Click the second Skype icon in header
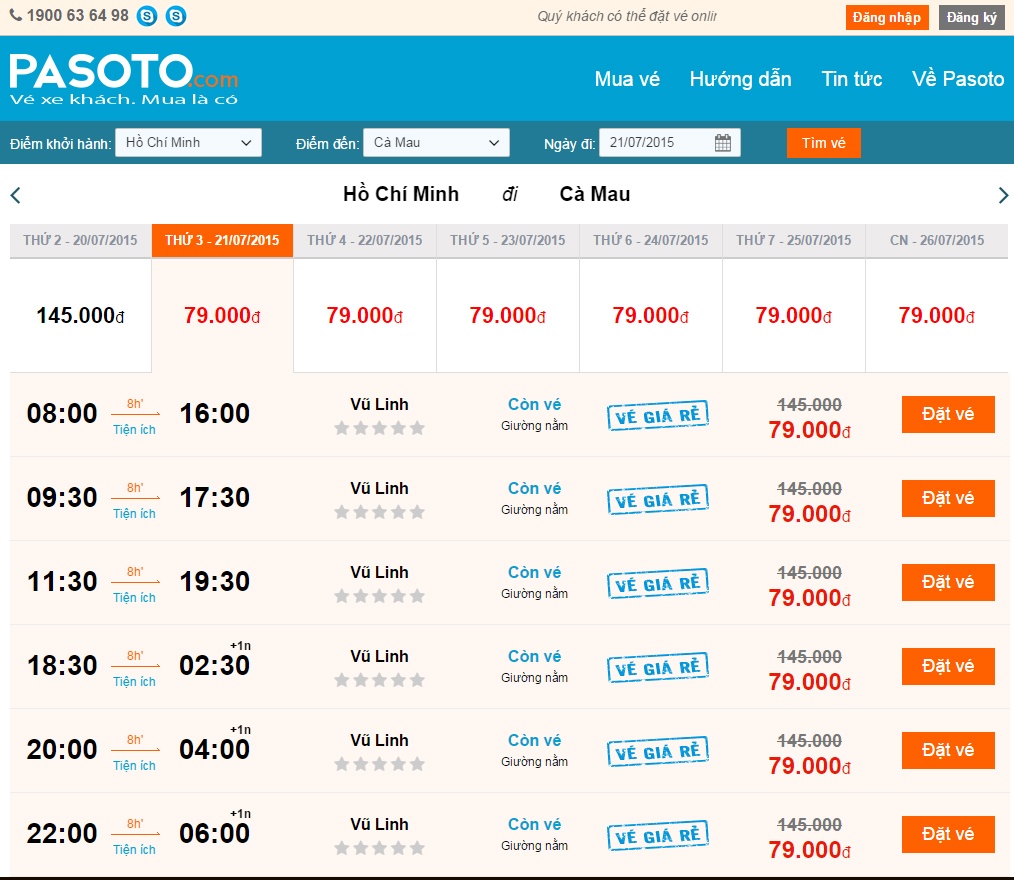This screenshot has width=1014, height=880. tap(176, 16)
